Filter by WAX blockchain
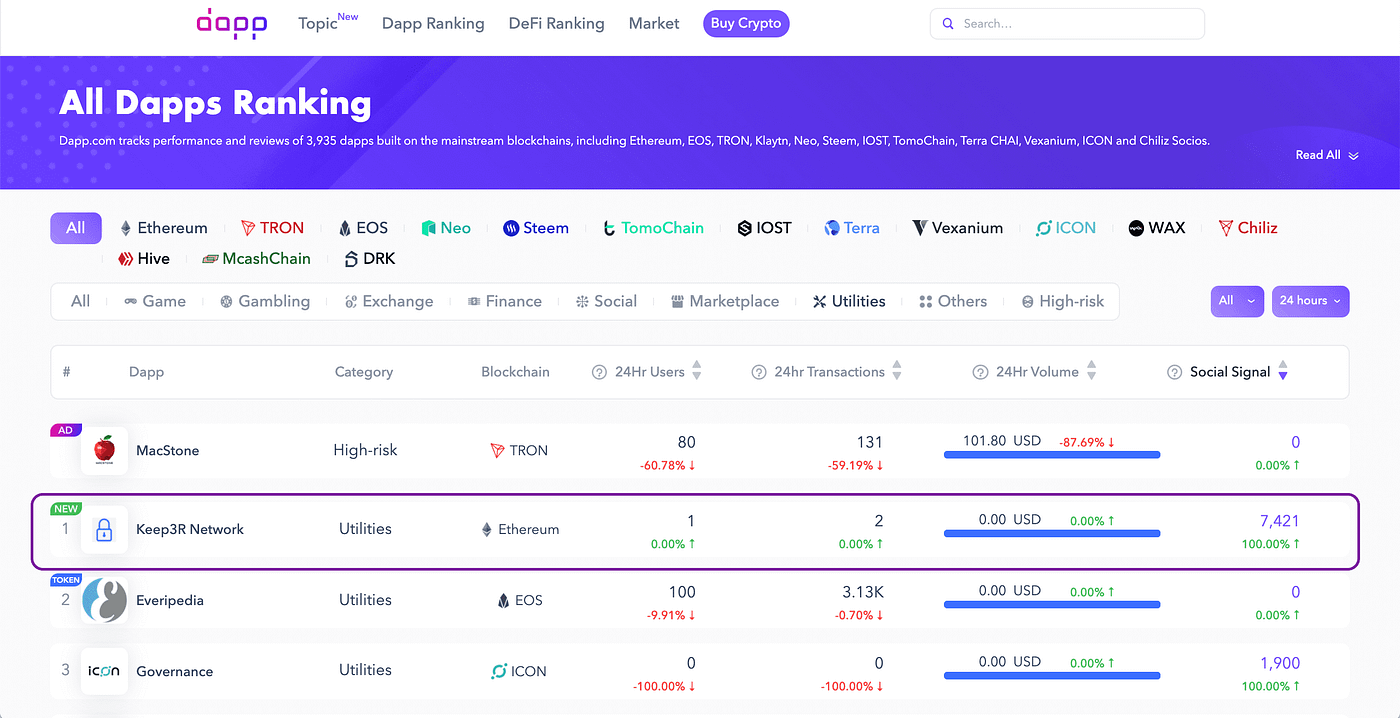1400x718 pixels. tap(1157, 228)
